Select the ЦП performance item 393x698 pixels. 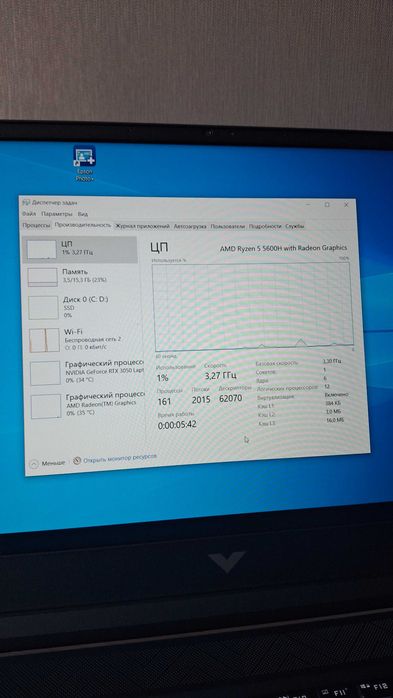(80, 249)
